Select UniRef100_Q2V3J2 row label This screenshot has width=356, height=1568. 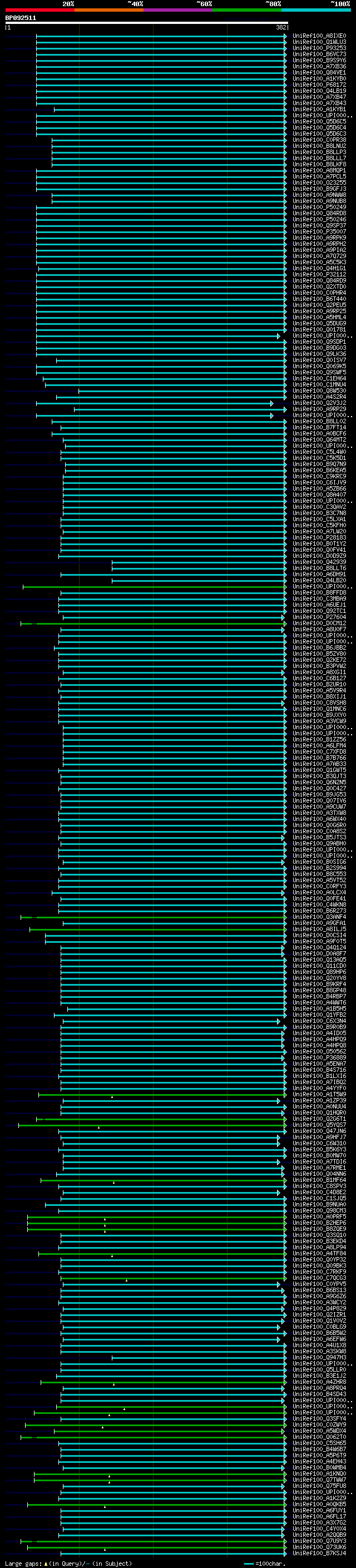tap(319, 403)
